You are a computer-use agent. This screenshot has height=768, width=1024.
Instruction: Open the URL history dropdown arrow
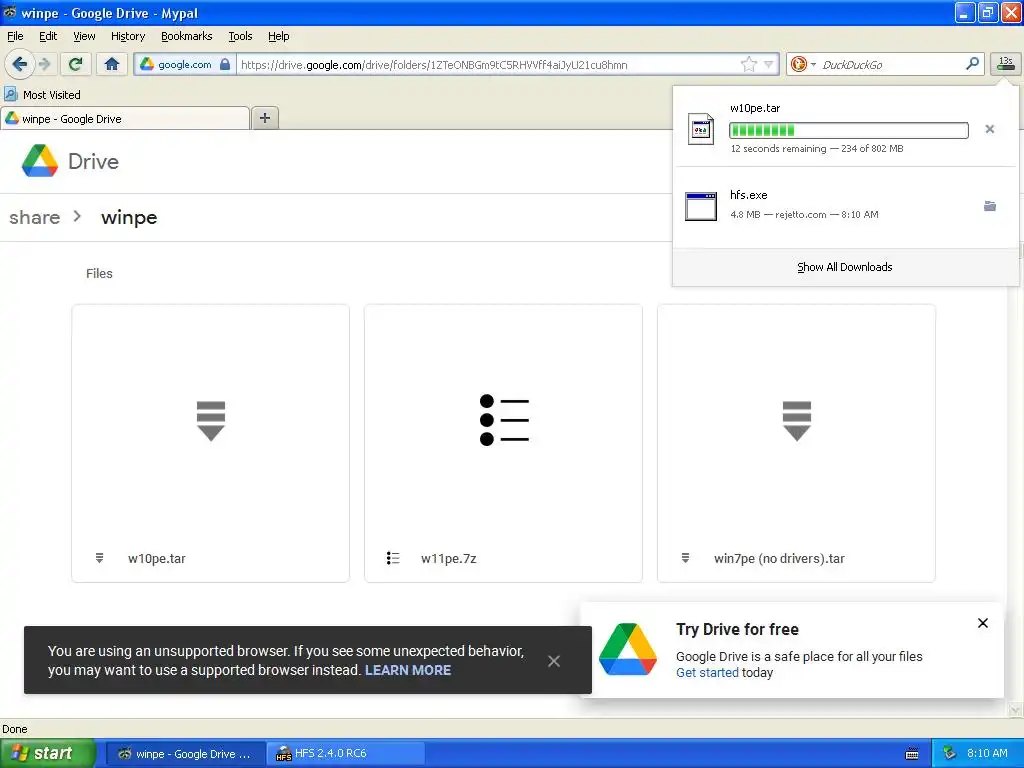tap(769, 64)
